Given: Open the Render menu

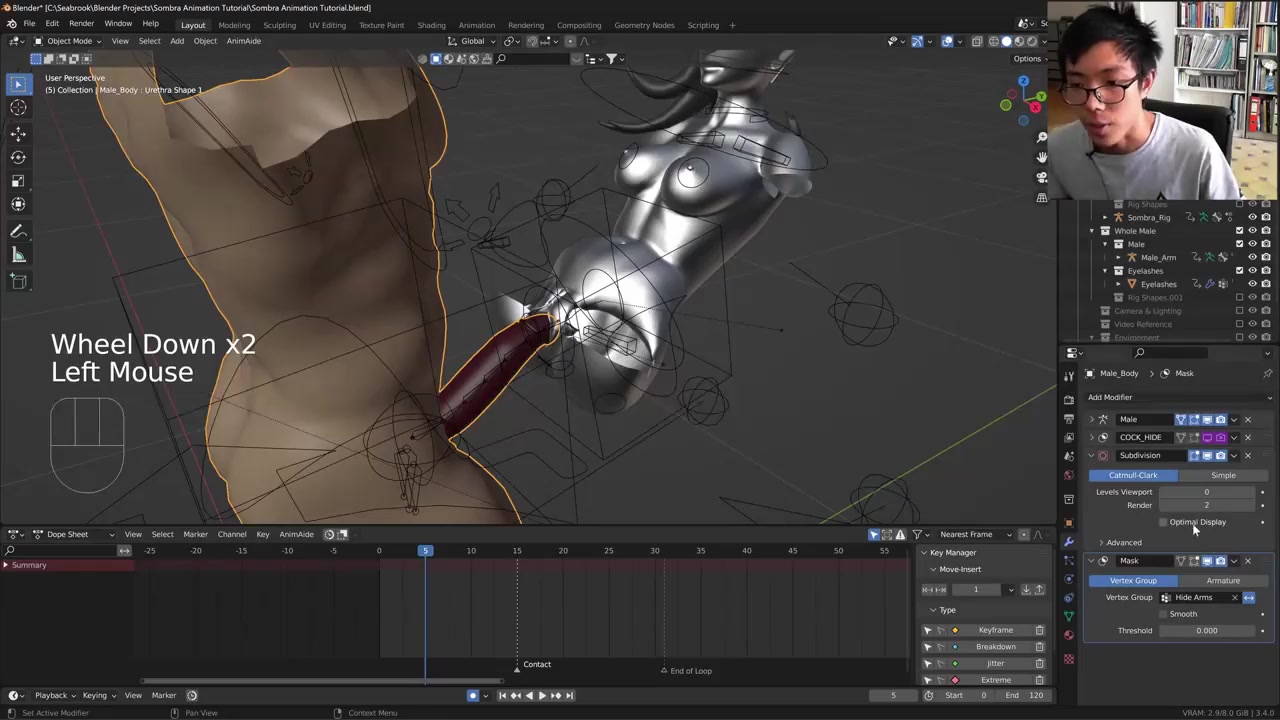Looking at the screenshot, I should click(x=81, y=24).
